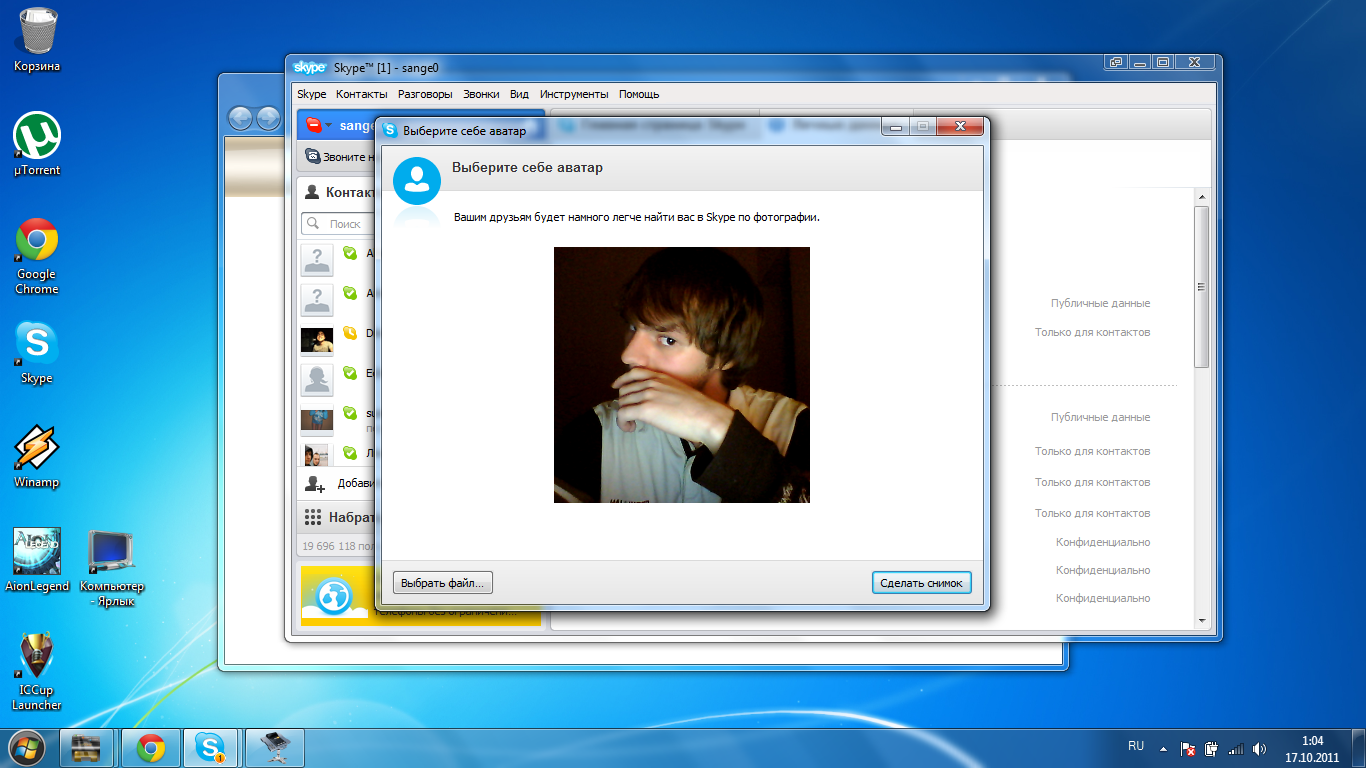The width and height of the screenshot is (1366, 768).
Task: Close the avatar selection dialog
Action: click(x=960, y=126)
